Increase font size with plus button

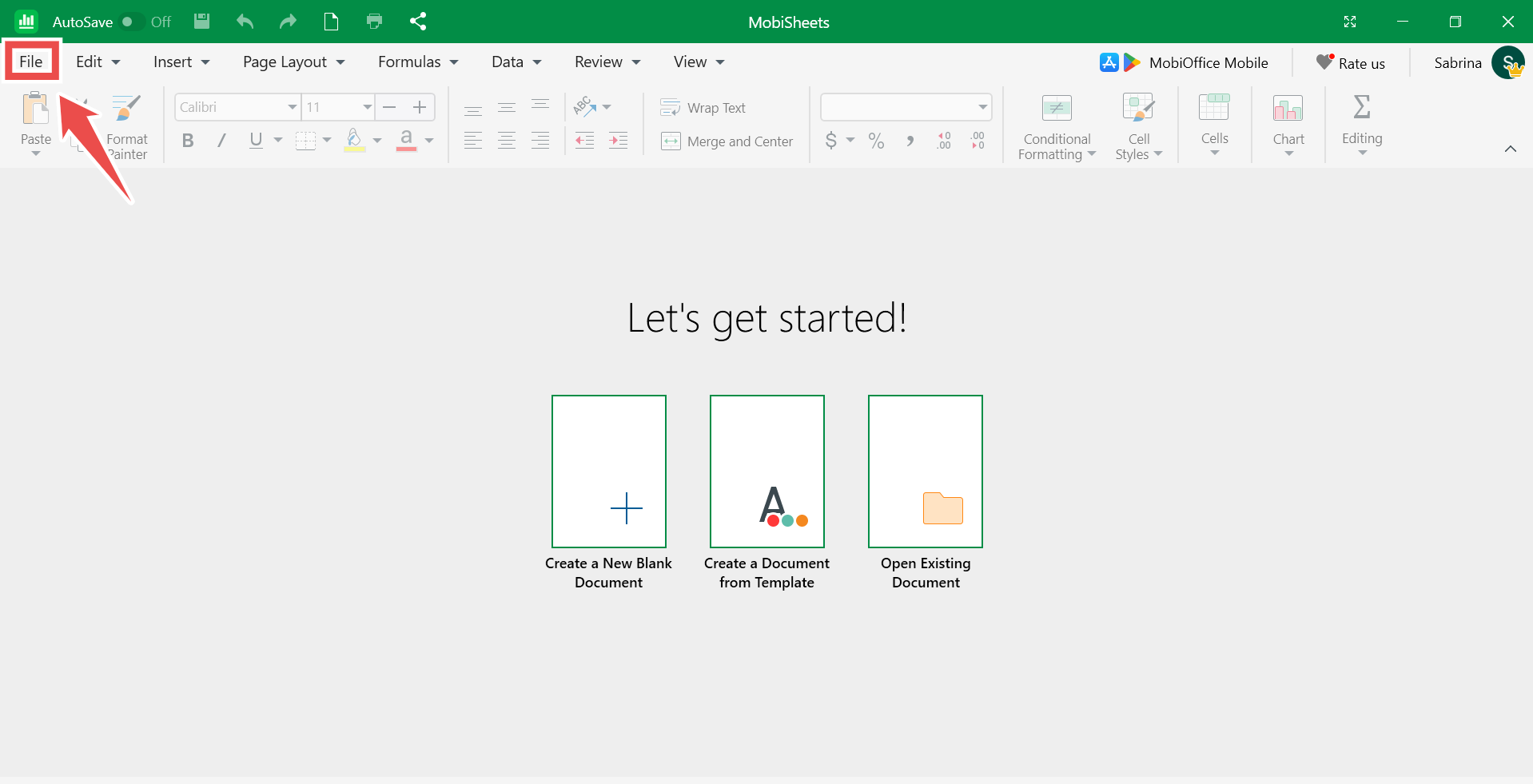coord(420,107)
